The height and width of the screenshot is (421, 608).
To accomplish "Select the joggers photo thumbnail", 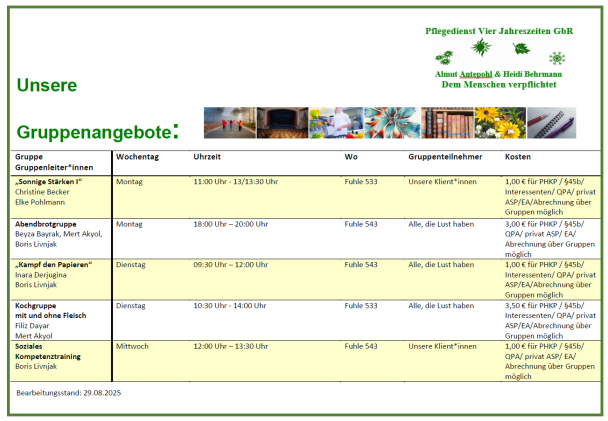I will click(229, 123).
